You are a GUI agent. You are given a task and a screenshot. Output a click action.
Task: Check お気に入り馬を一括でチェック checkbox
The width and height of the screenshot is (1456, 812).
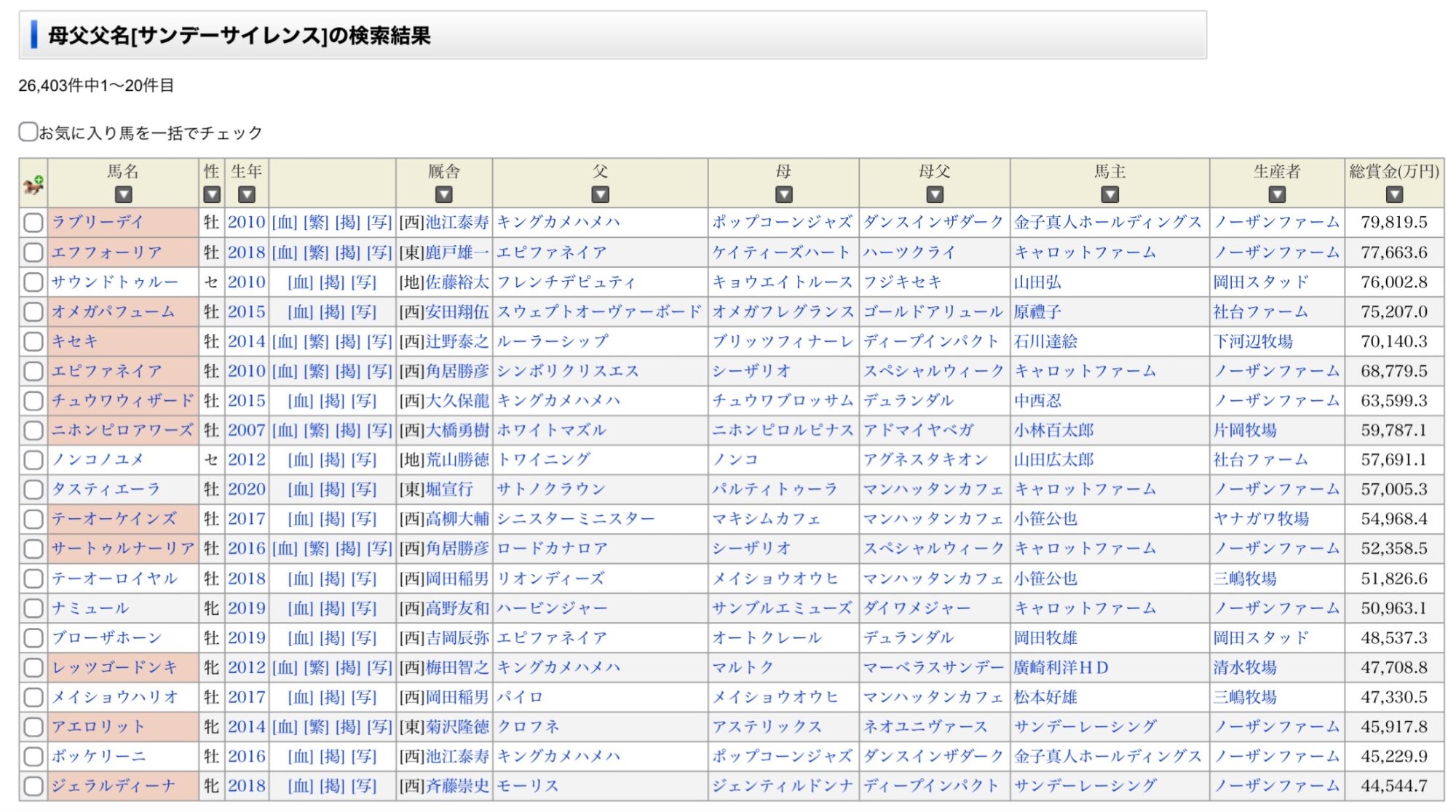coord(28,132)
